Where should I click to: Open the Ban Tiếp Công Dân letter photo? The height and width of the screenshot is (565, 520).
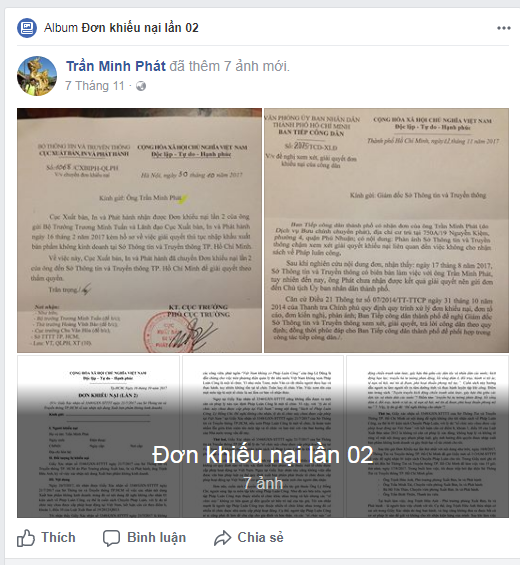click(386, 230)
